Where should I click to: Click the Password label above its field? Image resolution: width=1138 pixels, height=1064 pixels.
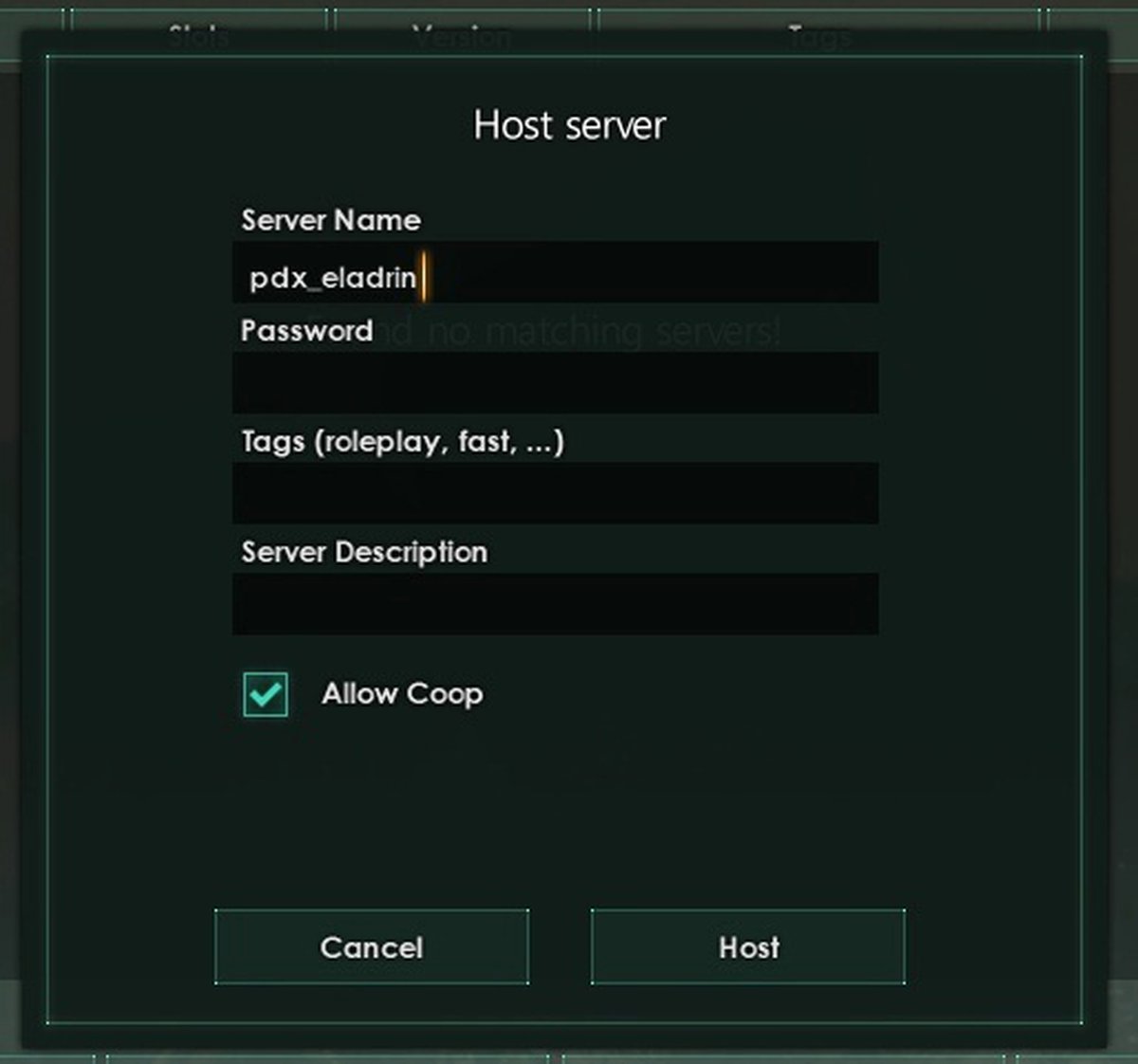(307, 330)
